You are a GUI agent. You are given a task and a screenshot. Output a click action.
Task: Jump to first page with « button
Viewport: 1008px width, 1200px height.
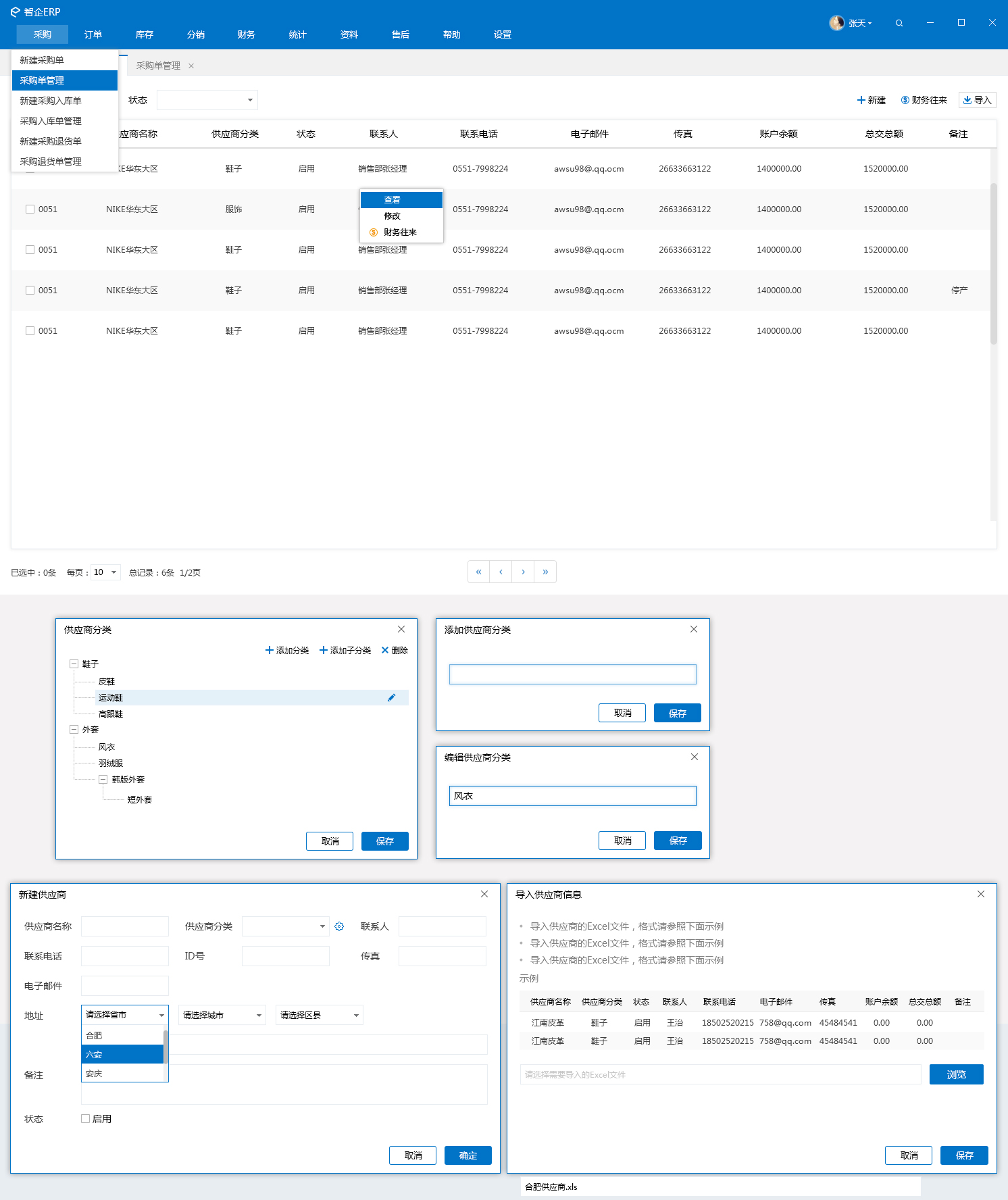478,572
